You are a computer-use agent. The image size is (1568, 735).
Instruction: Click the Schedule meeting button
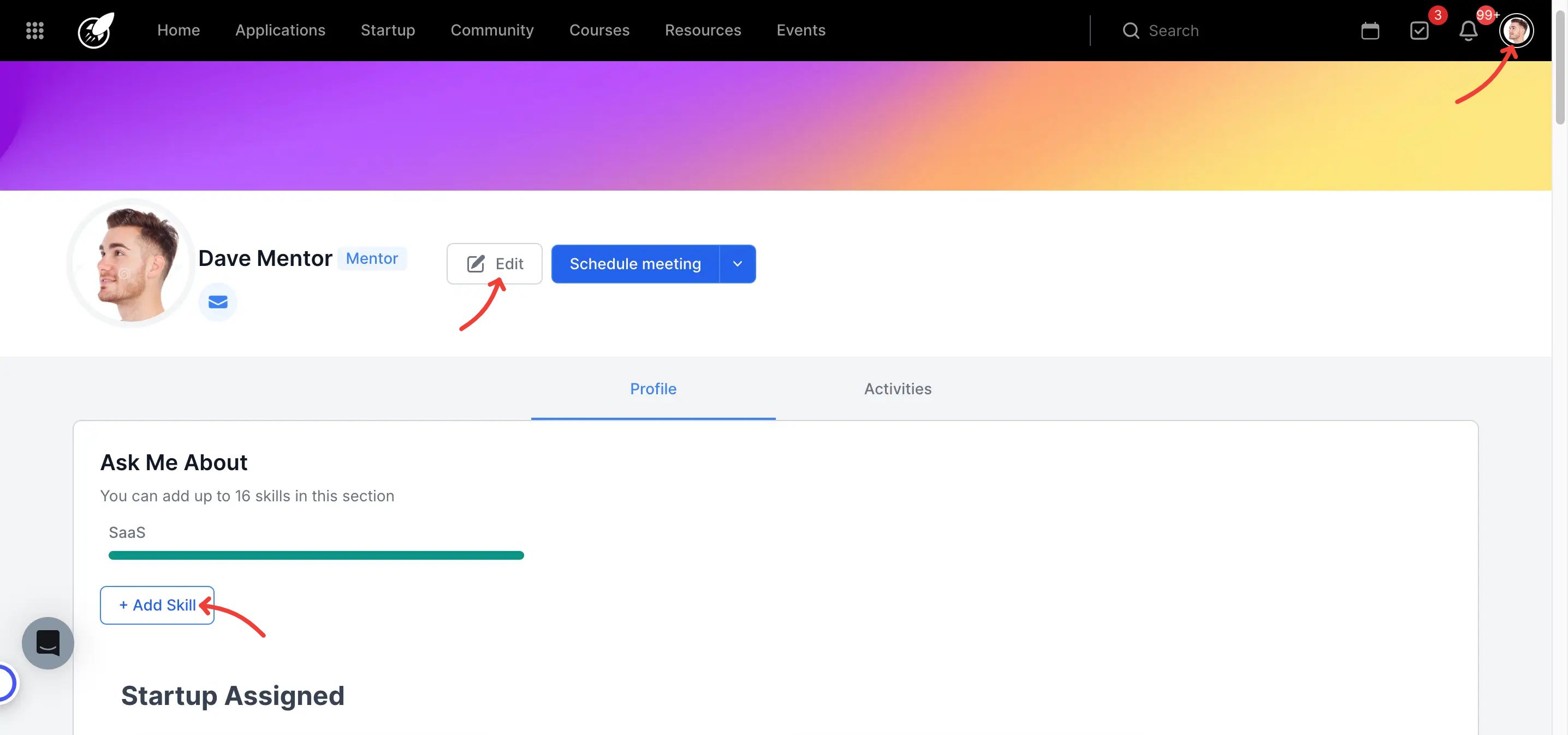635,264
